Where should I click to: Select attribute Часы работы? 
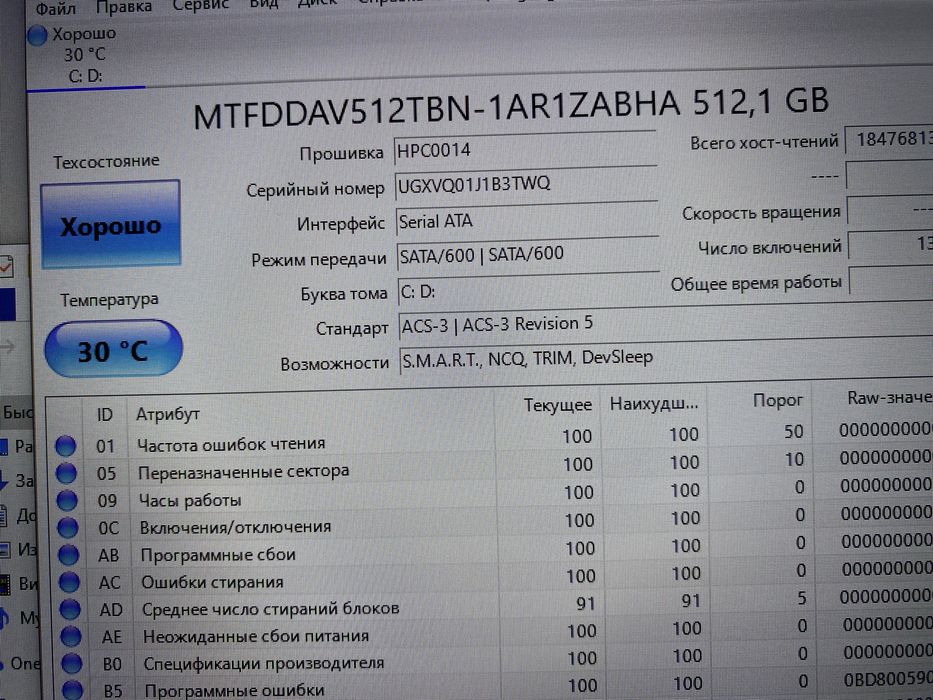190,501
